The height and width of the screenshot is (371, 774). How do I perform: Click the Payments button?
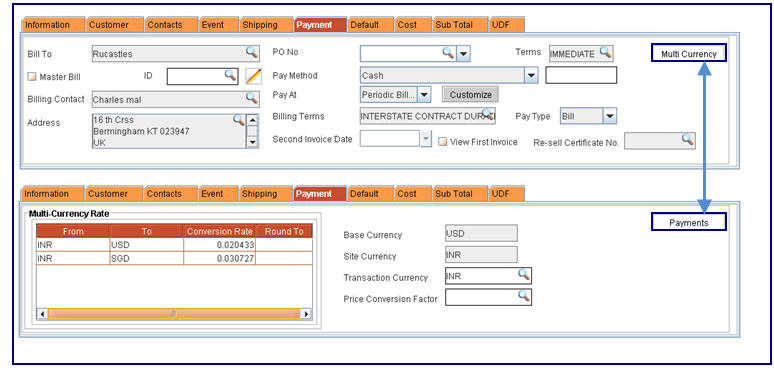pyautogui.click(x=689, y=223)
